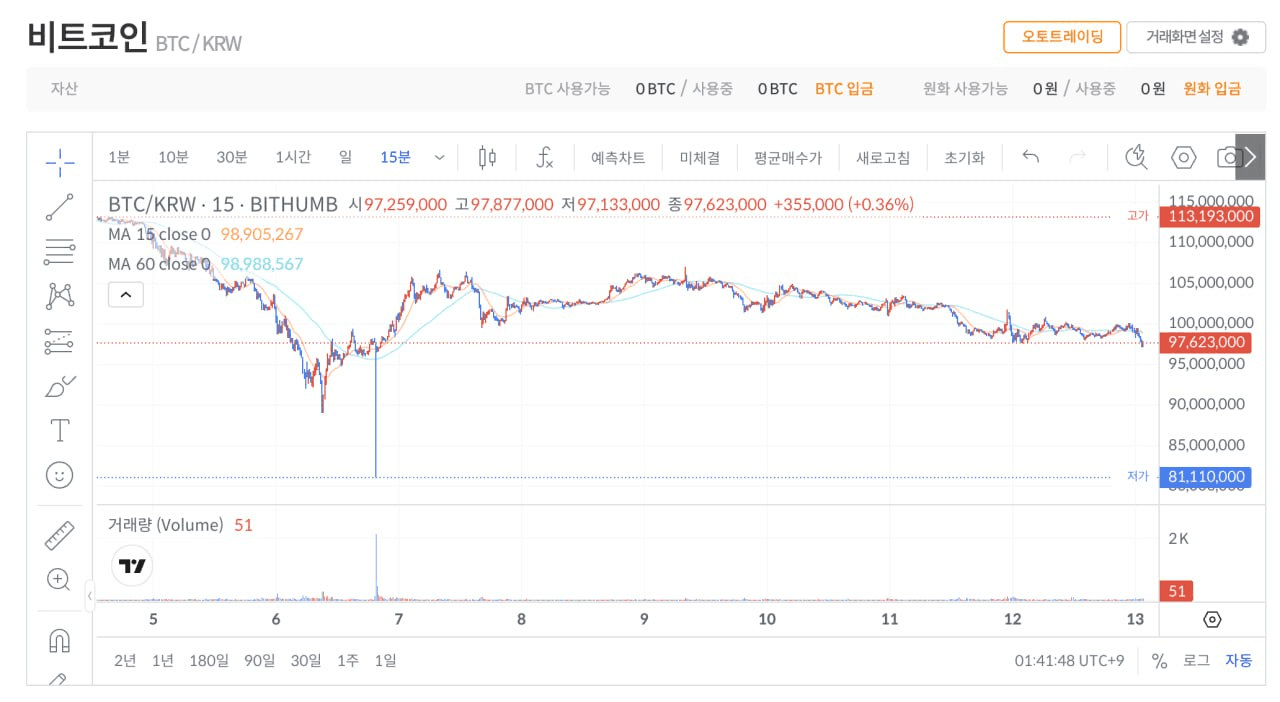Screen dimensions: 1280x702
Task: Open the emoji sticker tool
Action: (x=60, y=475)
